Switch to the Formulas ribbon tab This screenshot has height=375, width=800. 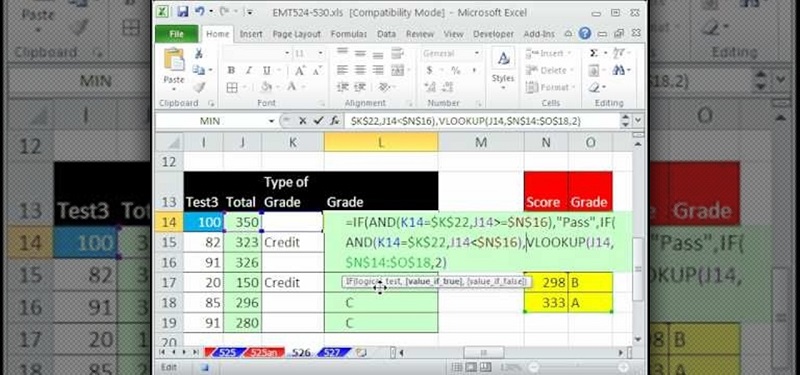[348, 34]
